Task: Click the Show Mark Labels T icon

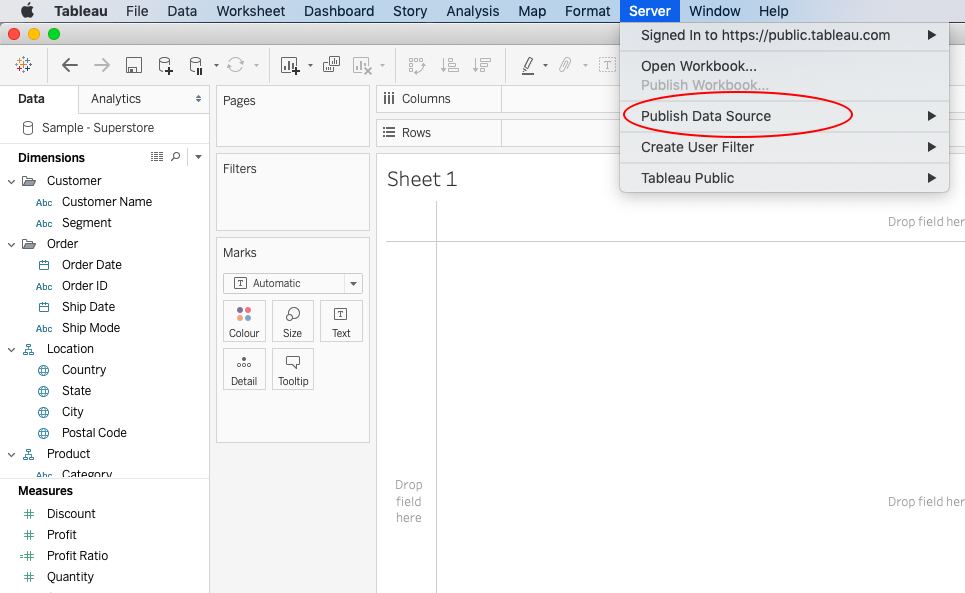Action: [x=607, y=65]
